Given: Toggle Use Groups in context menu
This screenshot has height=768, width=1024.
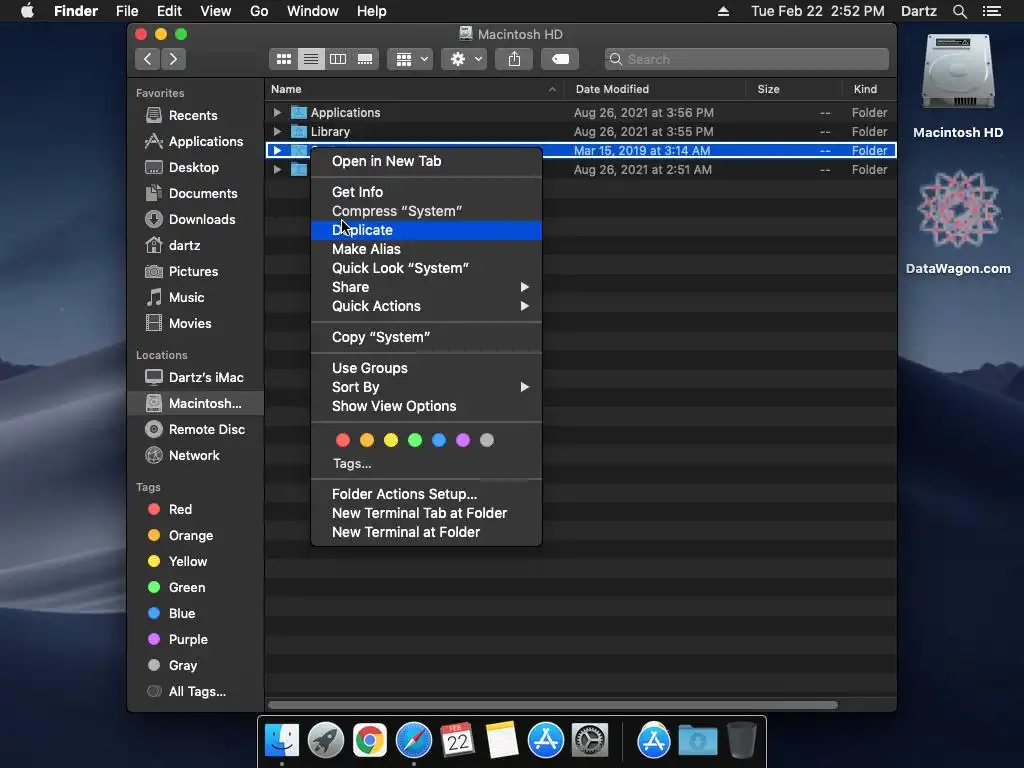Looking at the screenshot, I should [x=426, y=368].
